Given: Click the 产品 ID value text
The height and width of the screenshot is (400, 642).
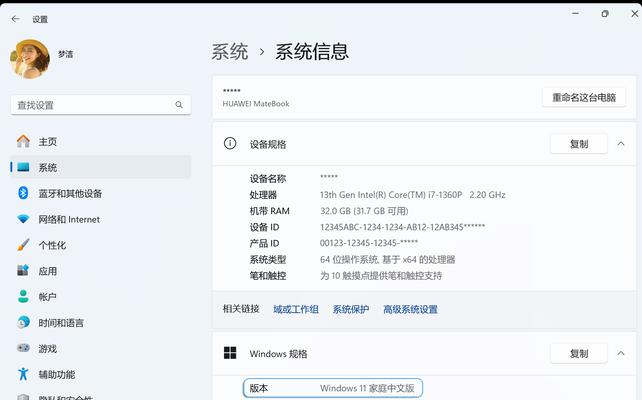Looking at the screenshot, I should pos(368,243).
